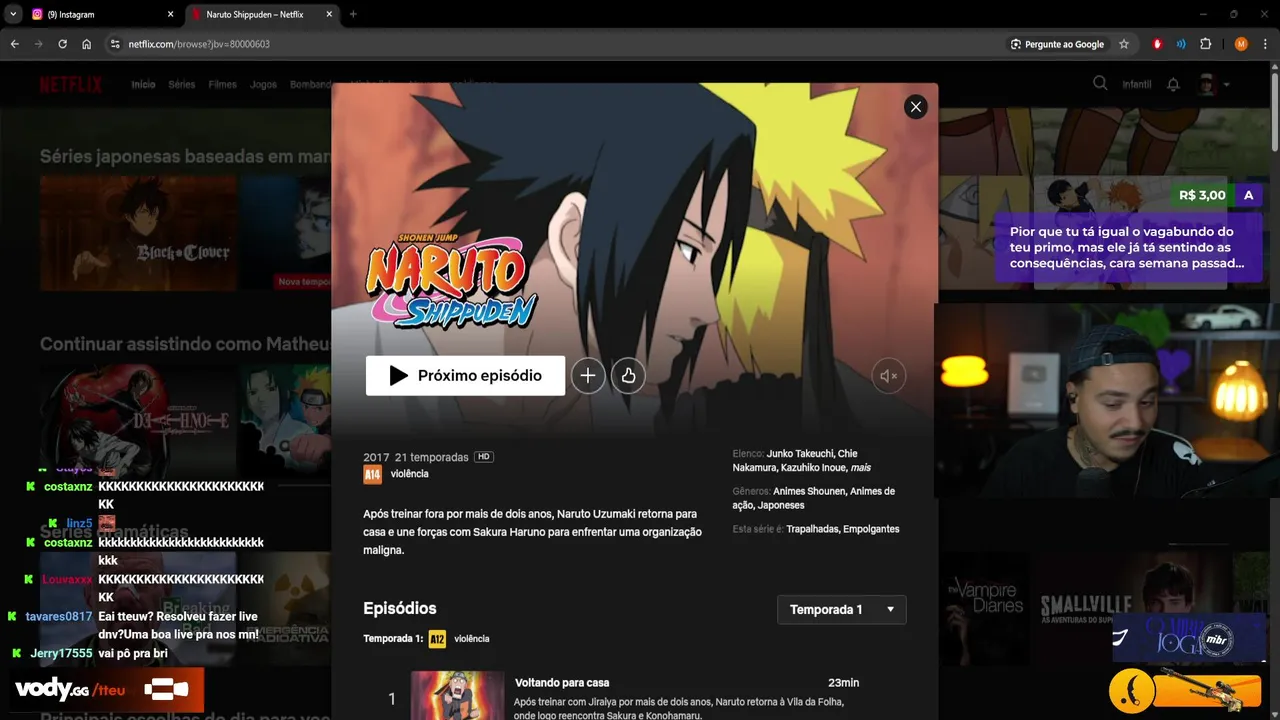Click The Vampire Diaries thumbnail
1280x720 pixels.
point(985,609)
